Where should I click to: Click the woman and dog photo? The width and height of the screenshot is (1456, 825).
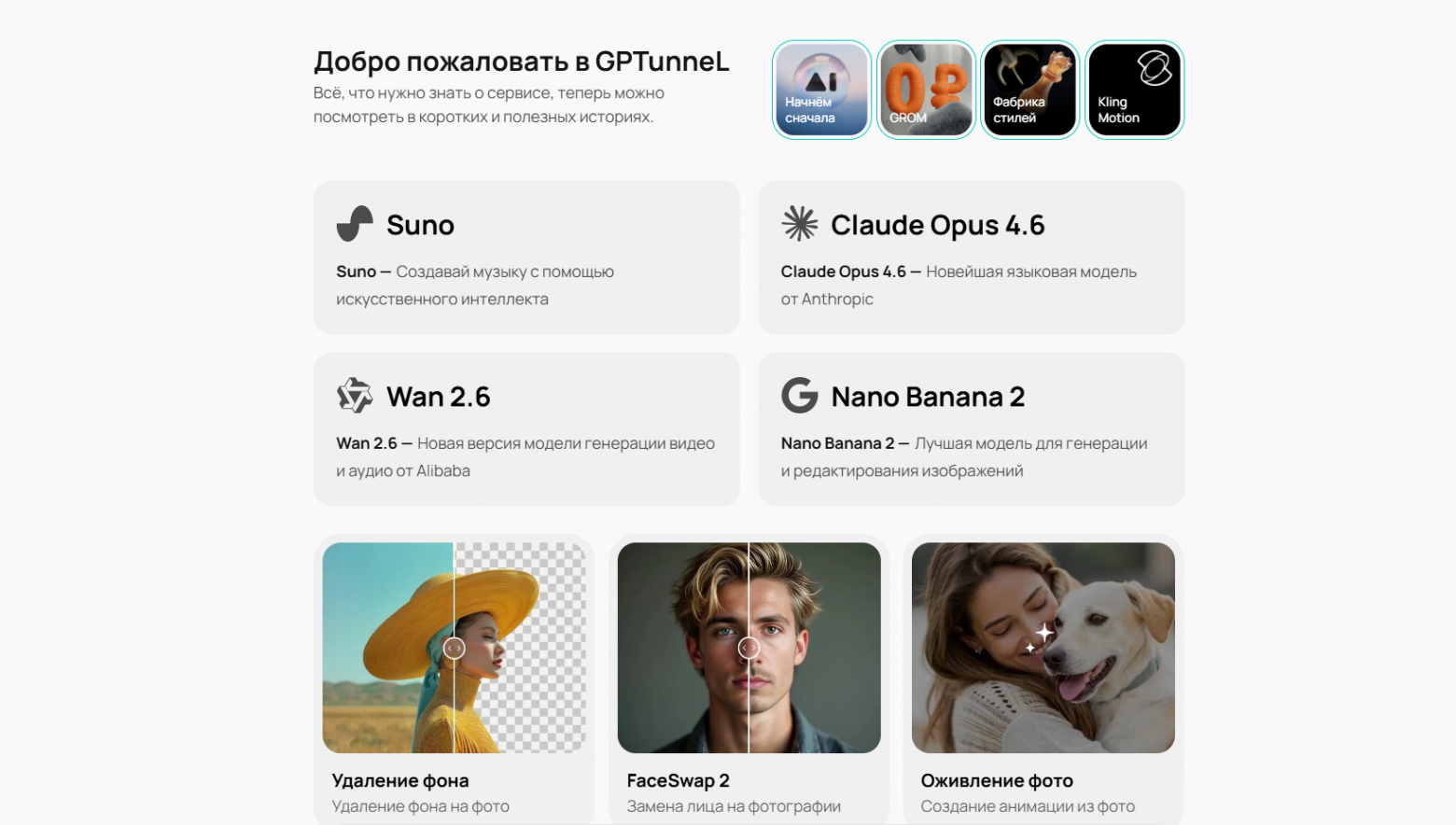(1043, 648)
